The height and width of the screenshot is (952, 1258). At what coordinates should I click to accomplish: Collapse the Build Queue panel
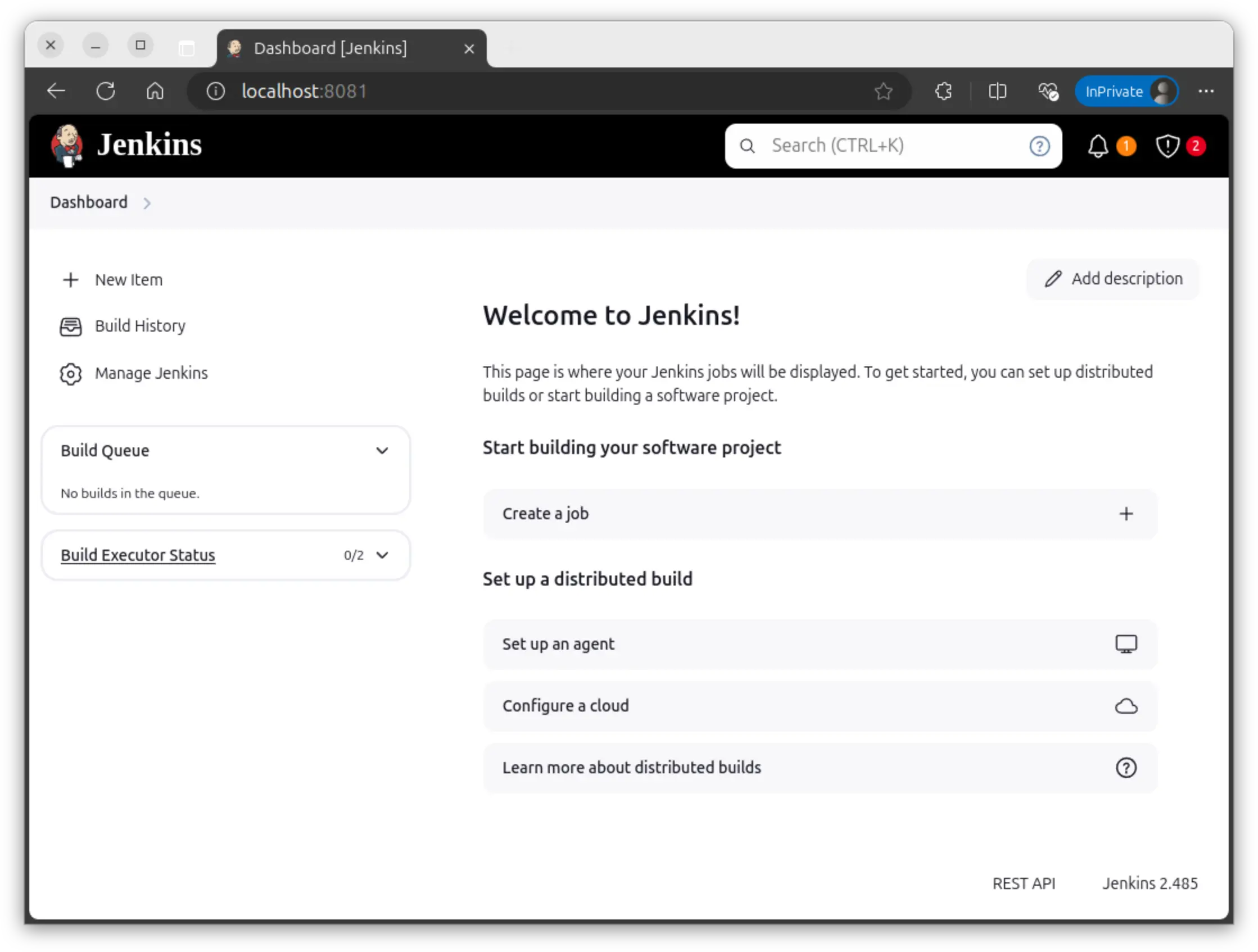coord(382,451)
